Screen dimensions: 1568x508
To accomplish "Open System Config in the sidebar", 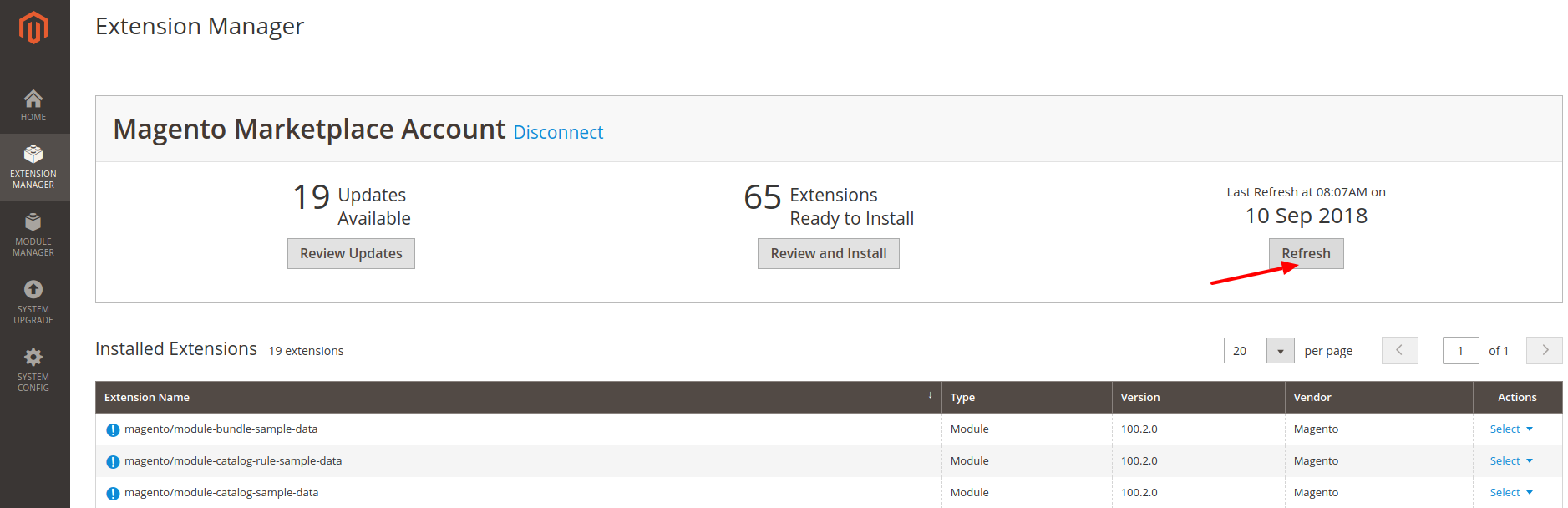I will point(33,370).
